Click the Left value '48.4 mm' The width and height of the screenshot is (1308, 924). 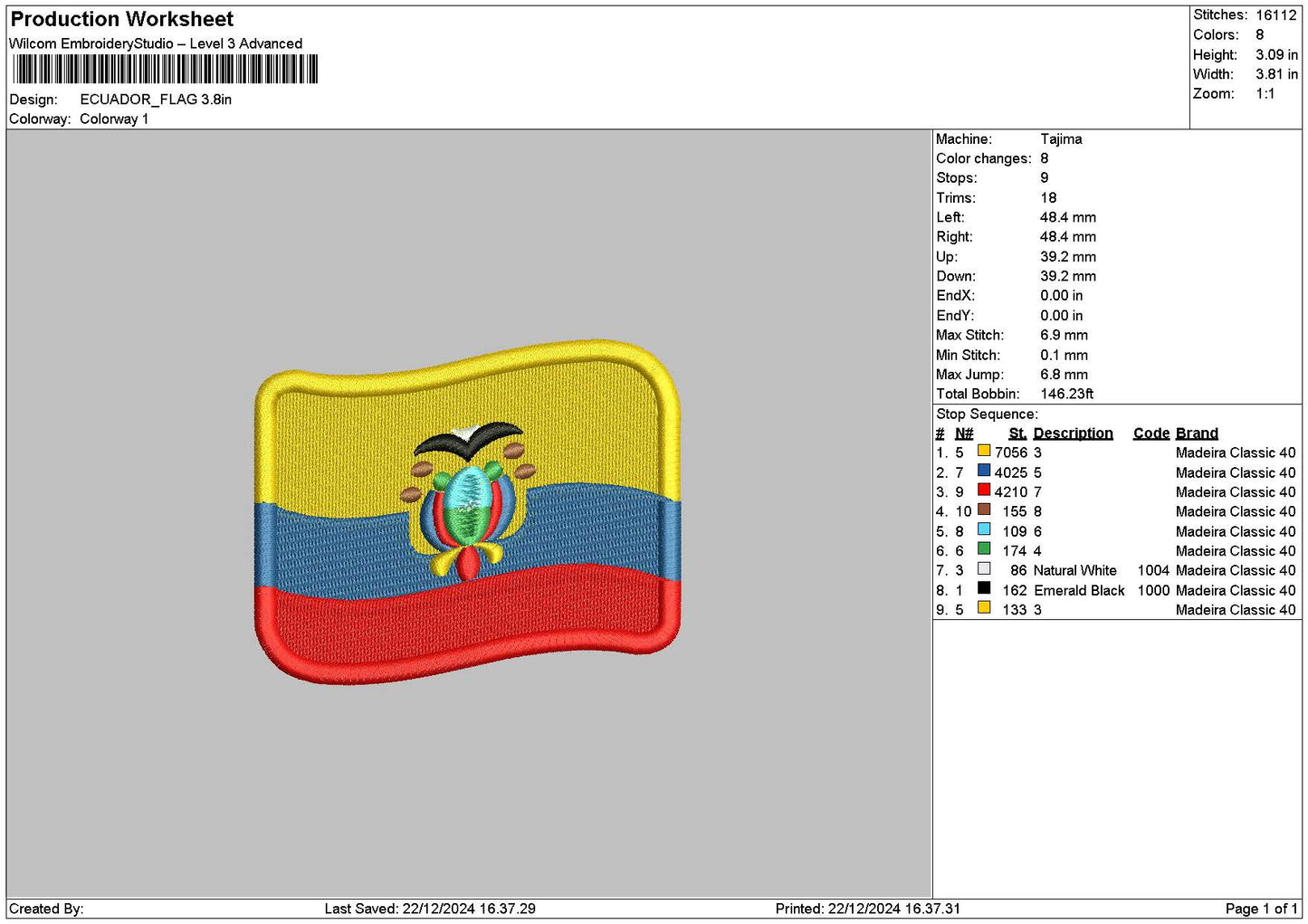click(x=1068, y=218)
